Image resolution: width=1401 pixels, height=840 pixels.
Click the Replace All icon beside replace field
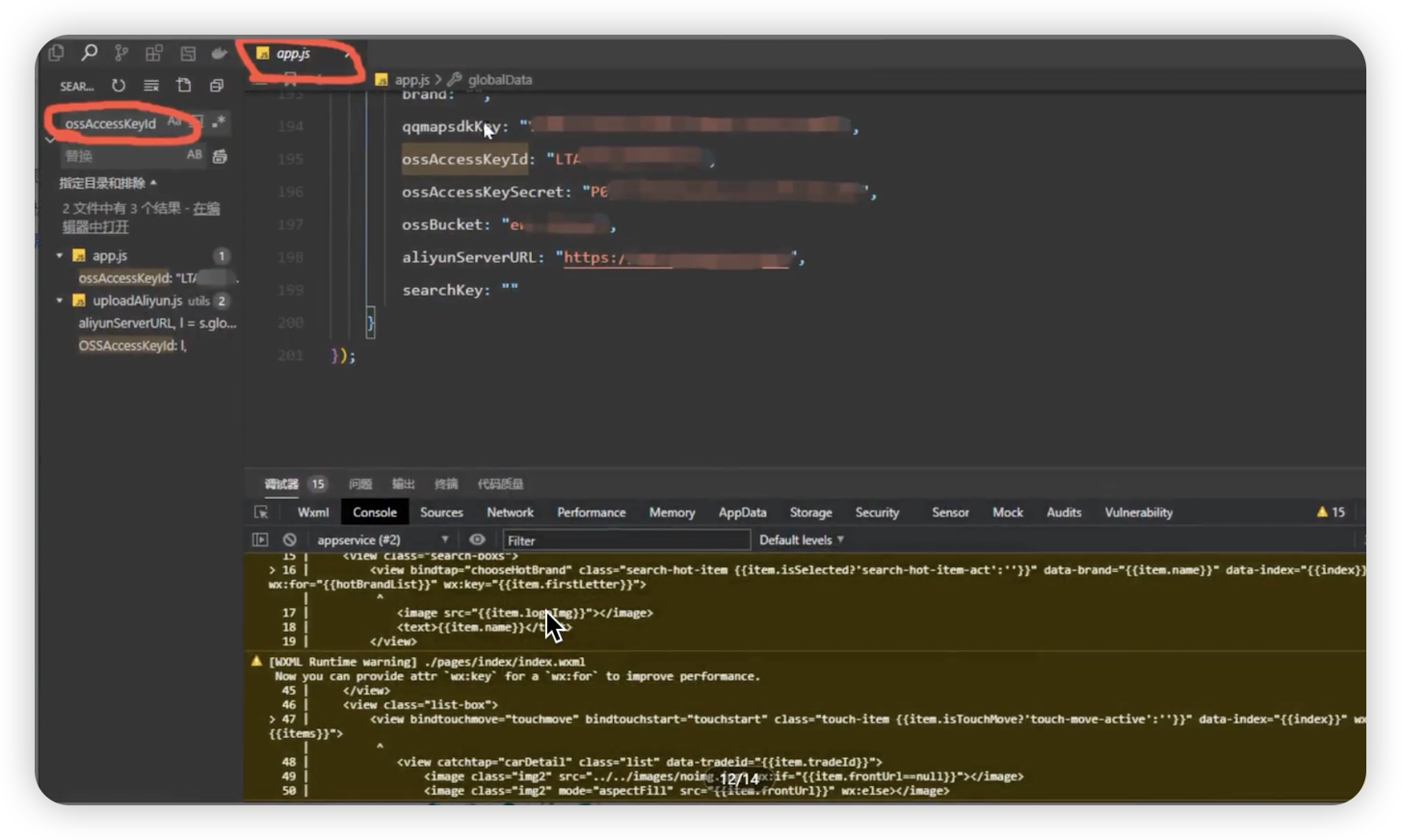[220, 156]
